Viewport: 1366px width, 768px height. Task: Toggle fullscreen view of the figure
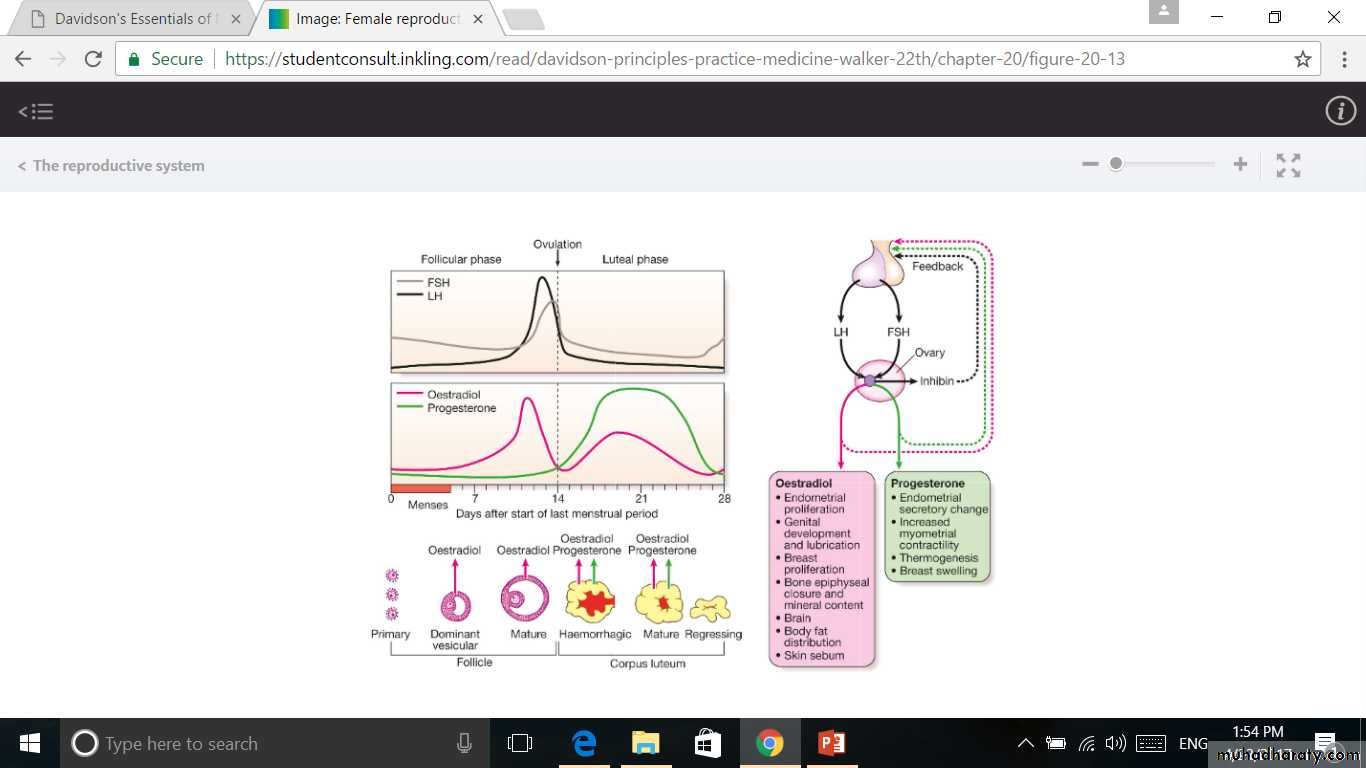(1288, 165)
